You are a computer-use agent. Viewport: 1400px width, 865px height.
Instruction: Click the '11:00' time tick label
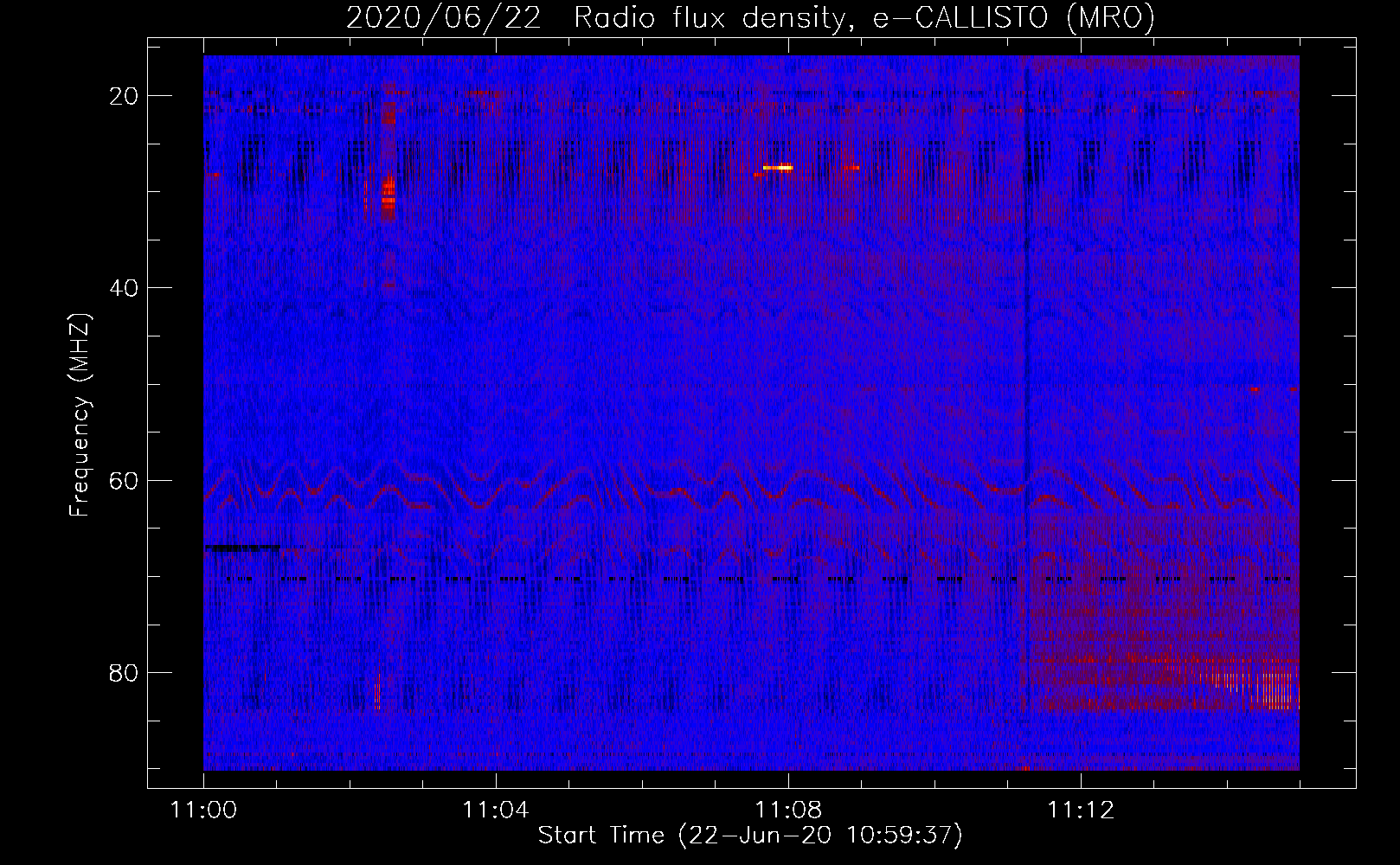(203, 811)
